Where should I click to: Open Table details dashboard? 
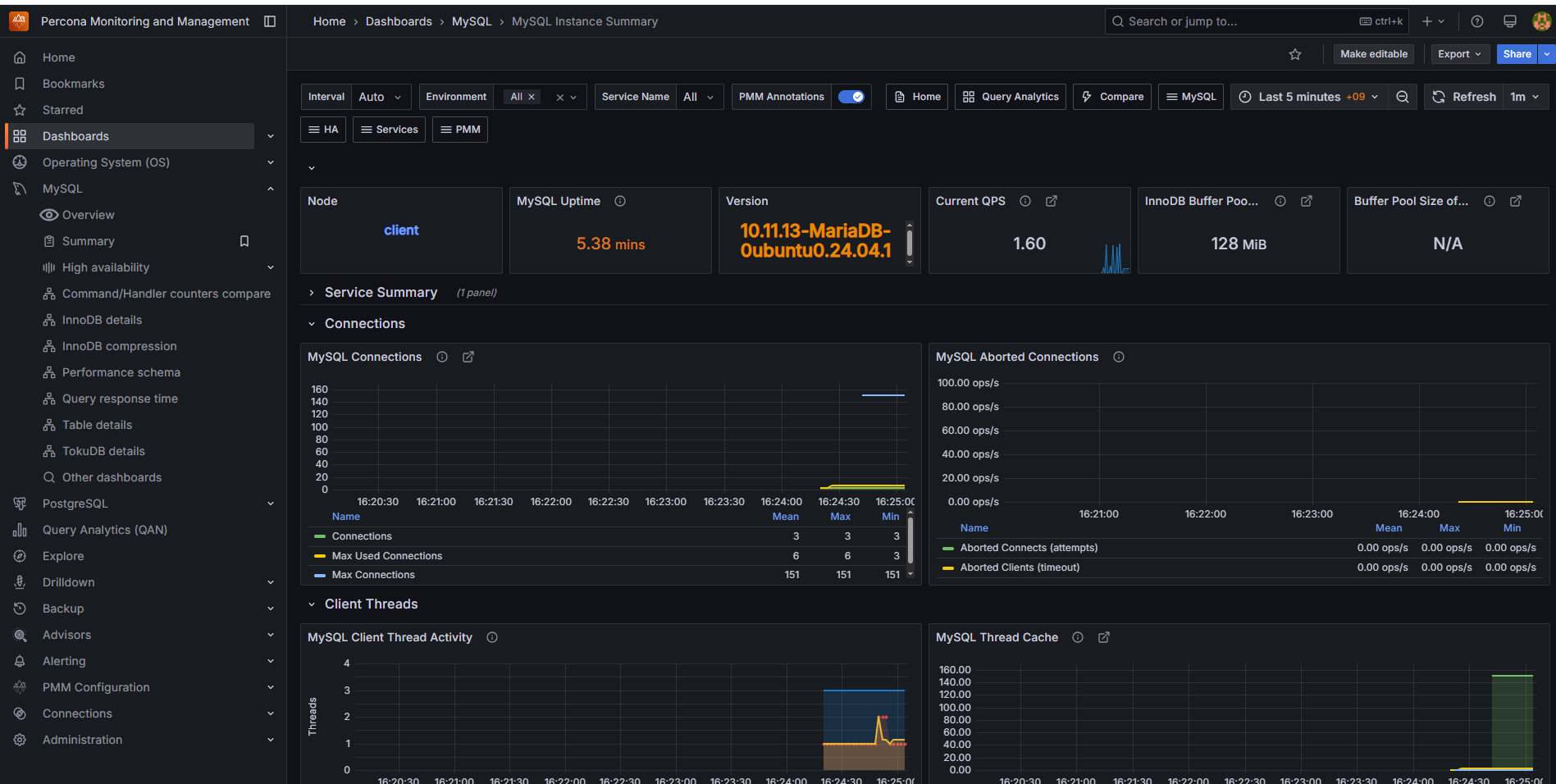pyautogui.click(x=97, y=425)
